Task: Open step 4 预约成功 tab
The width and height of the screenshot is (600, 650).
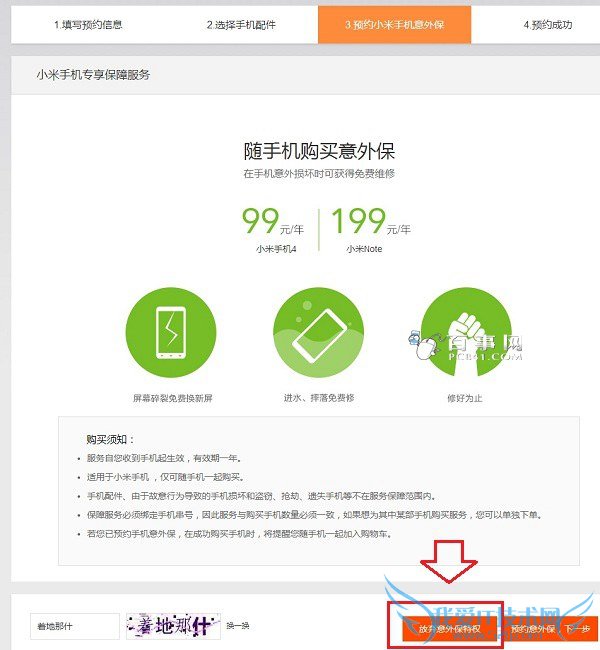Action: (x=548, y=25)
